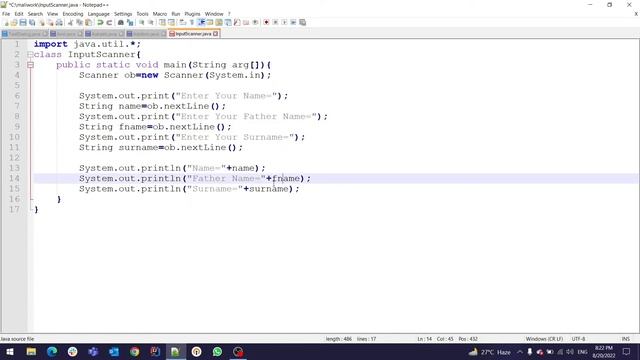Open the Define Your Language toolbar icon
The height and width of the screenshot is (360, 640).
pyautogui.click(x=210, y=22)
